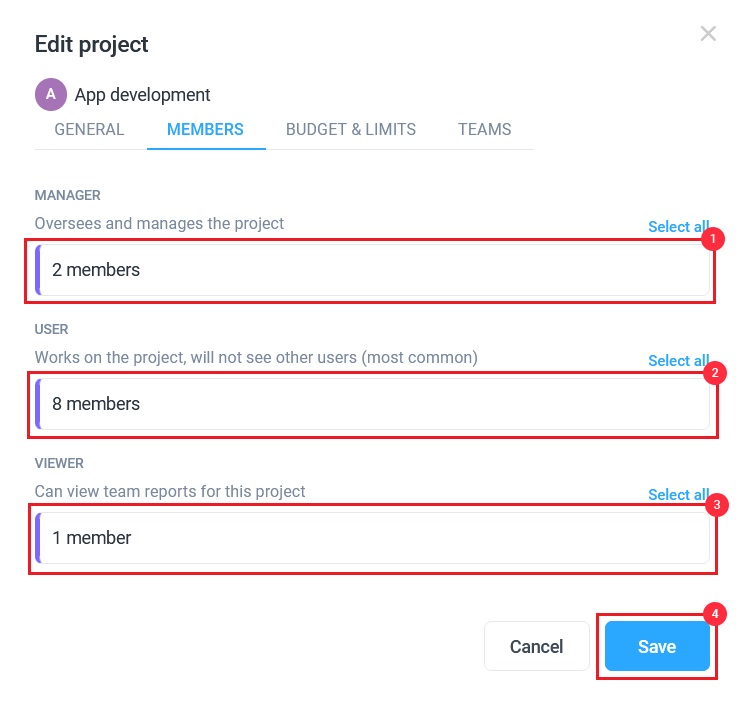Viewport: 743px width, 701px height.
Task: Click the purple App development avatar icon
Action: click(x=51, y=94)
